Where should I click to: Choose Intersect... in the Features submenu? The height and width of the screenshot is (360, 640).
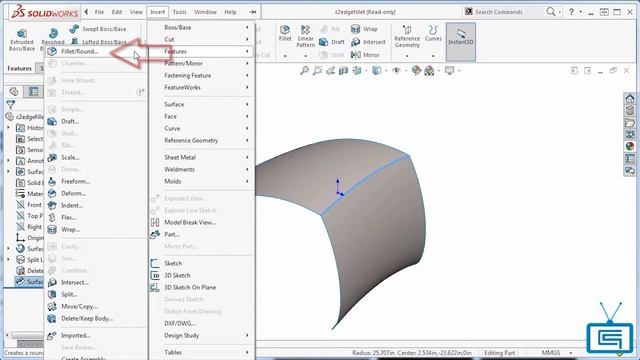tap(96, 282)
